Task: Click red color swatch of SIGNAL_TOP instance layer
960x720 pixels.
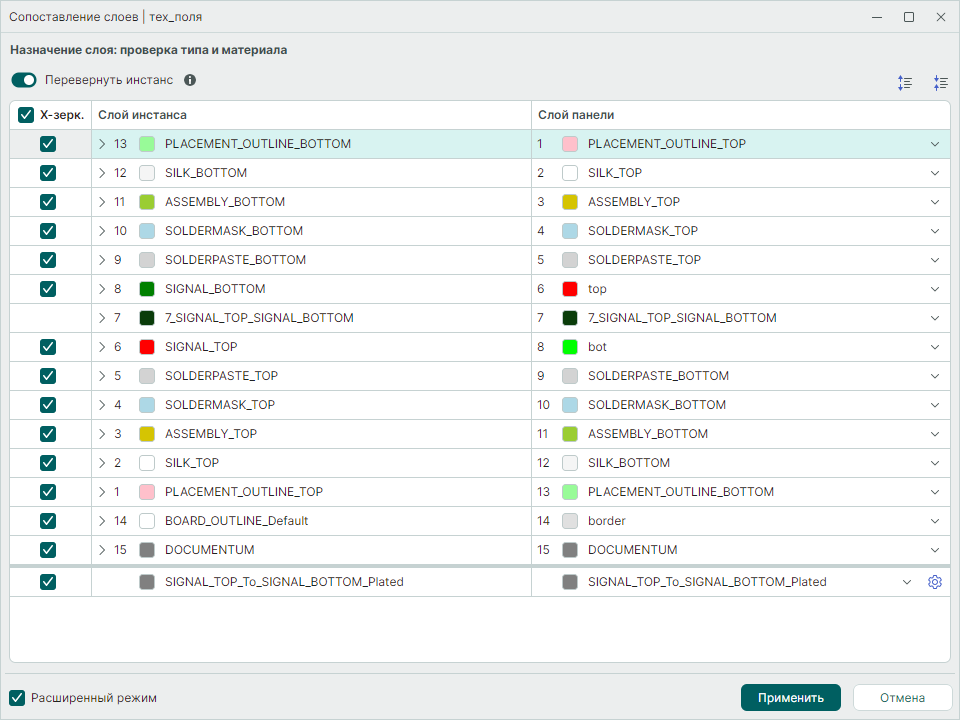Action: click(147, 347)
